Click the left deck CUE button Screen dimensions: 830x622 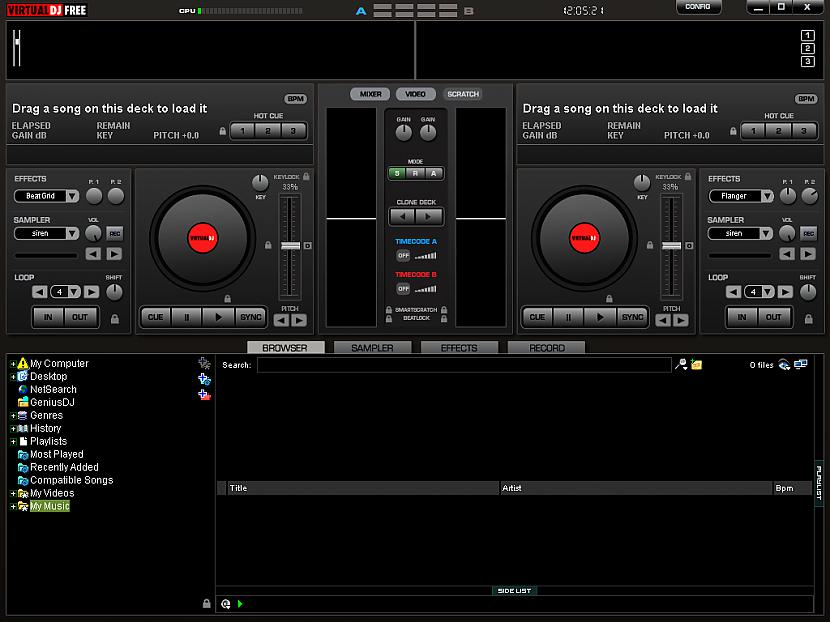(155, 317)
